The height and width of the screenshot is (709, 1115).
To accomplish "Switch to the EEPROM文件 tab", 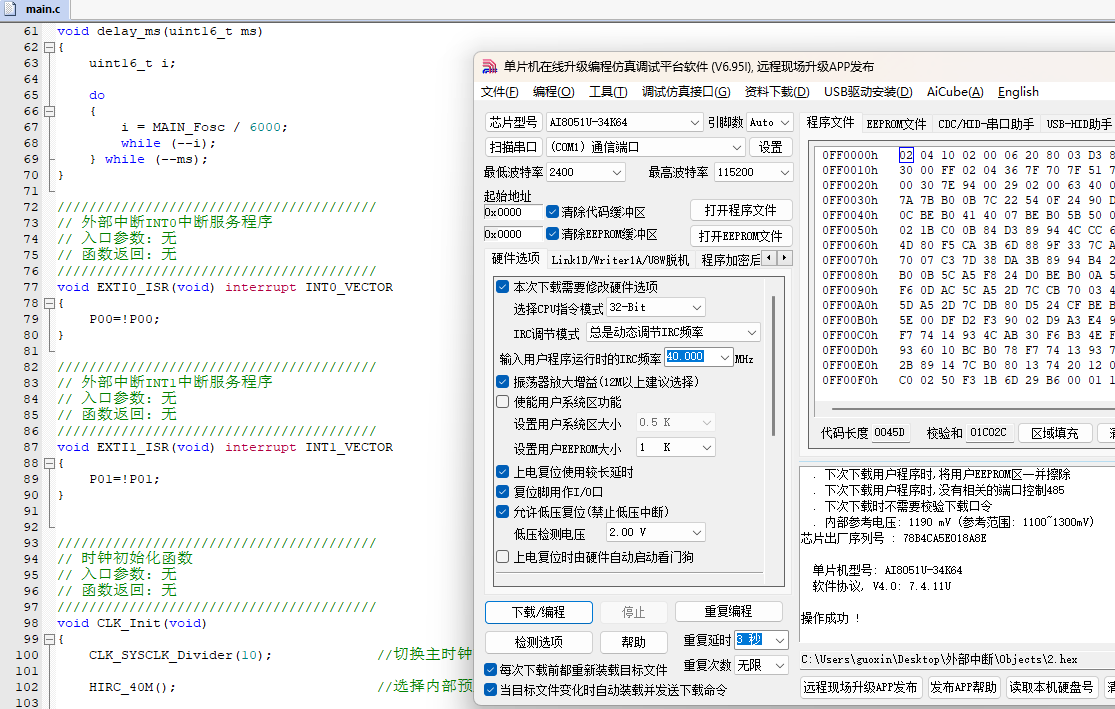I will [896, 124].
